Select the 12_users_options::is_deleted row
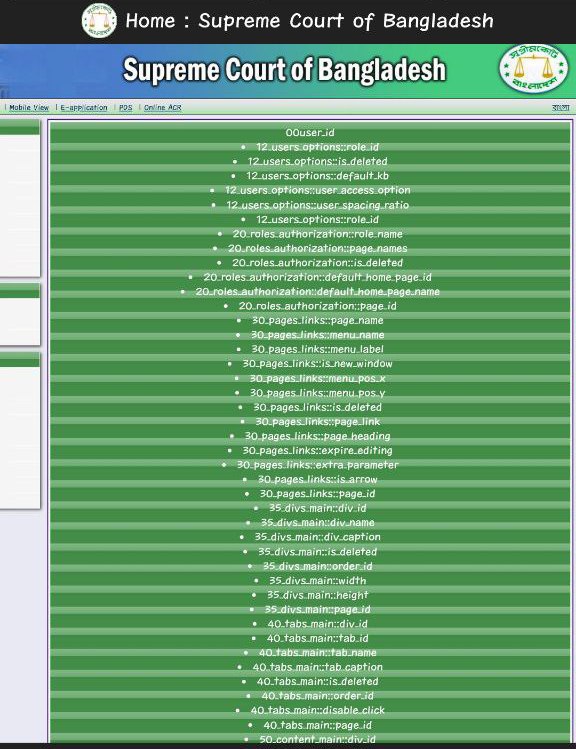576x749 pixels. click(x=318, y=161)
